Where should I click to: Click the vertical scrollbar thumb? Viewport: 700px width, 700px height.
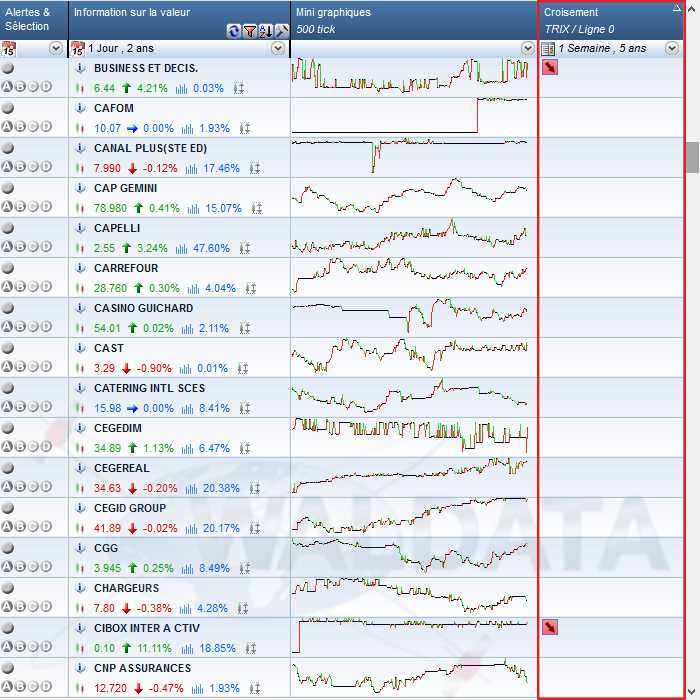click(x=692, y=157)
